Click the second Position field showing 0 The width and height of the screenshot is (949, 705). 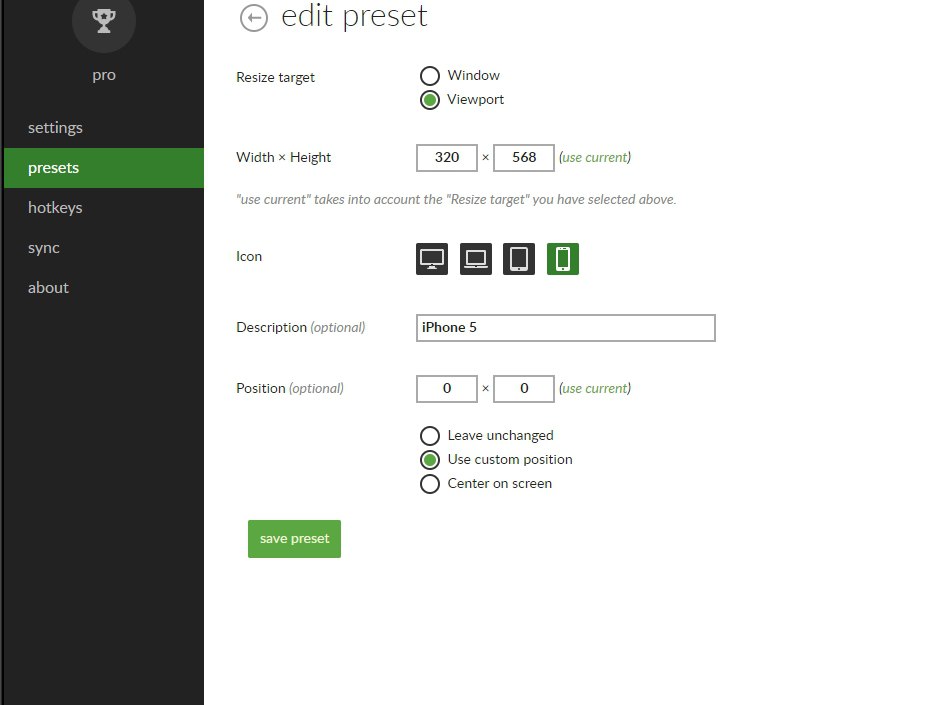click(x=524, y=389)
